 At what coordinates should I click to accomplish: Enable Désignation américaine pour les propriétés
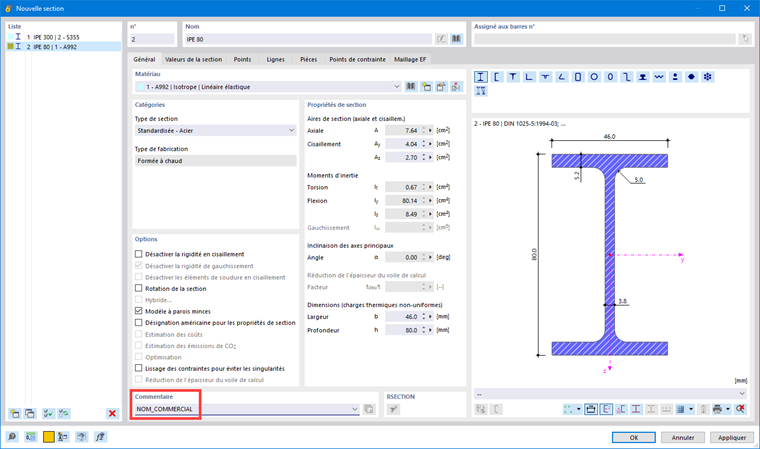click(x=139, y=322)
